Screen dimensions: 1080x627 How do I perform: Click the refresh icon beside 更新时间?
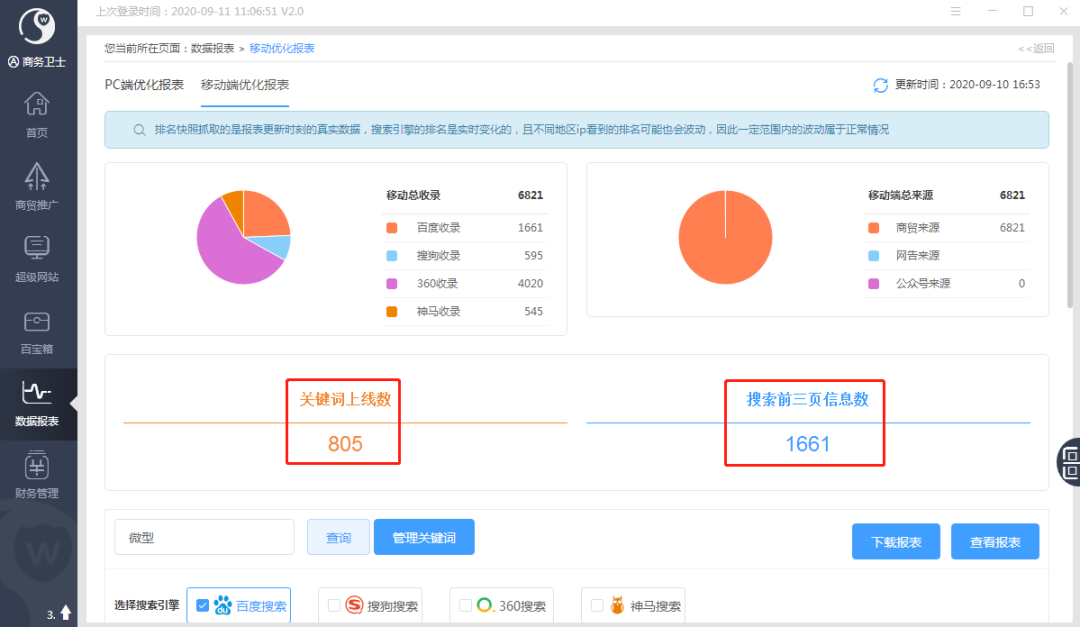(x=880, y=85)
